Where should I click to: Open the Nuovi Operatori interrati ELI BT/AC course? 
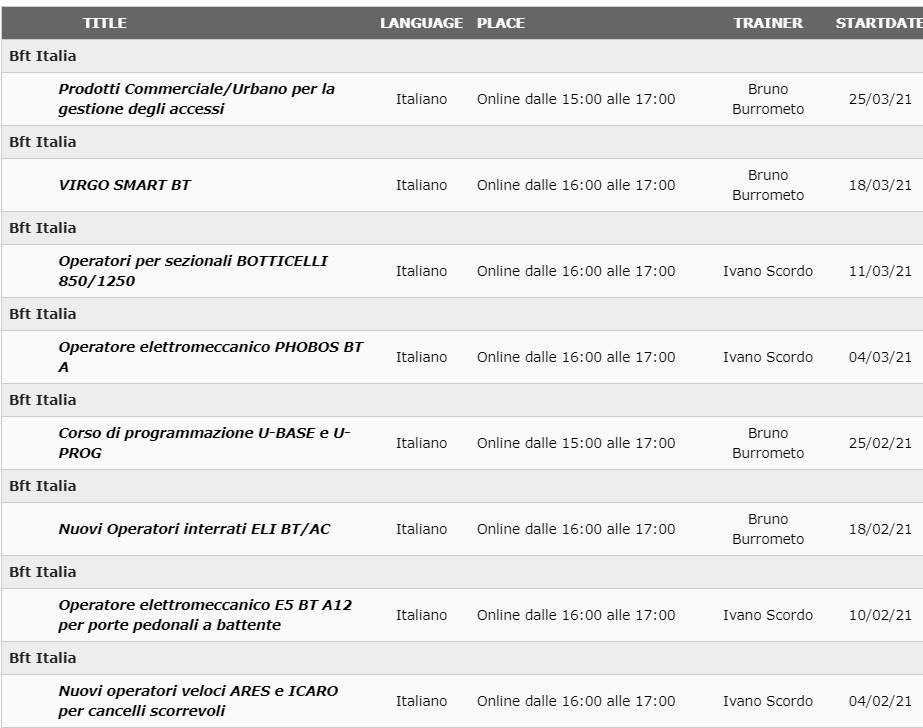tap(194, 528)
